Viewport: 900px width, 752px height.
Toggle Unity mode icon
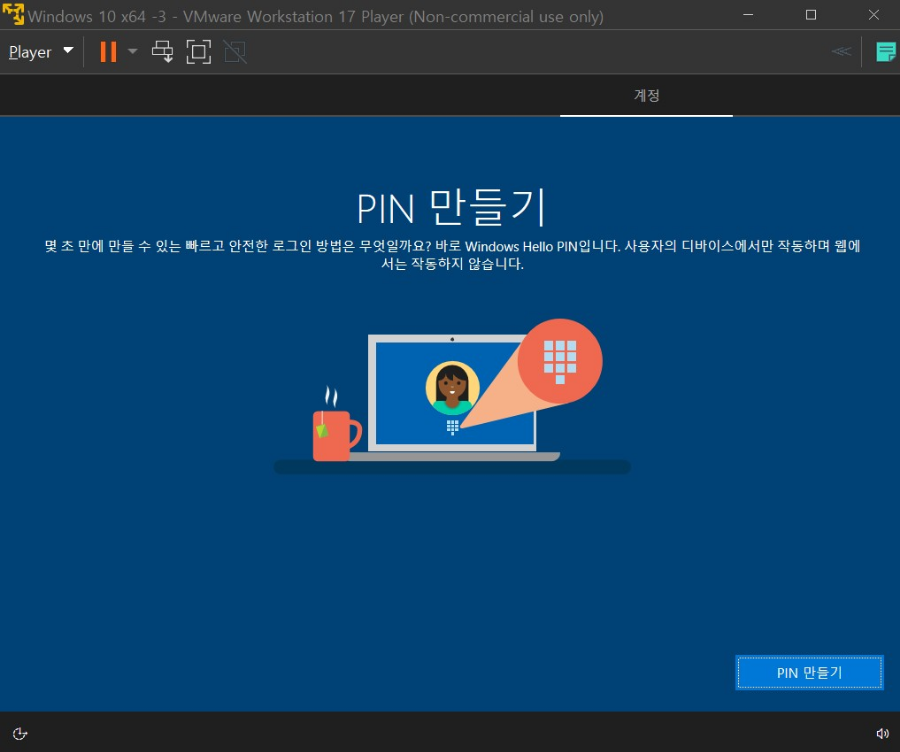click(x=235, y=52)
